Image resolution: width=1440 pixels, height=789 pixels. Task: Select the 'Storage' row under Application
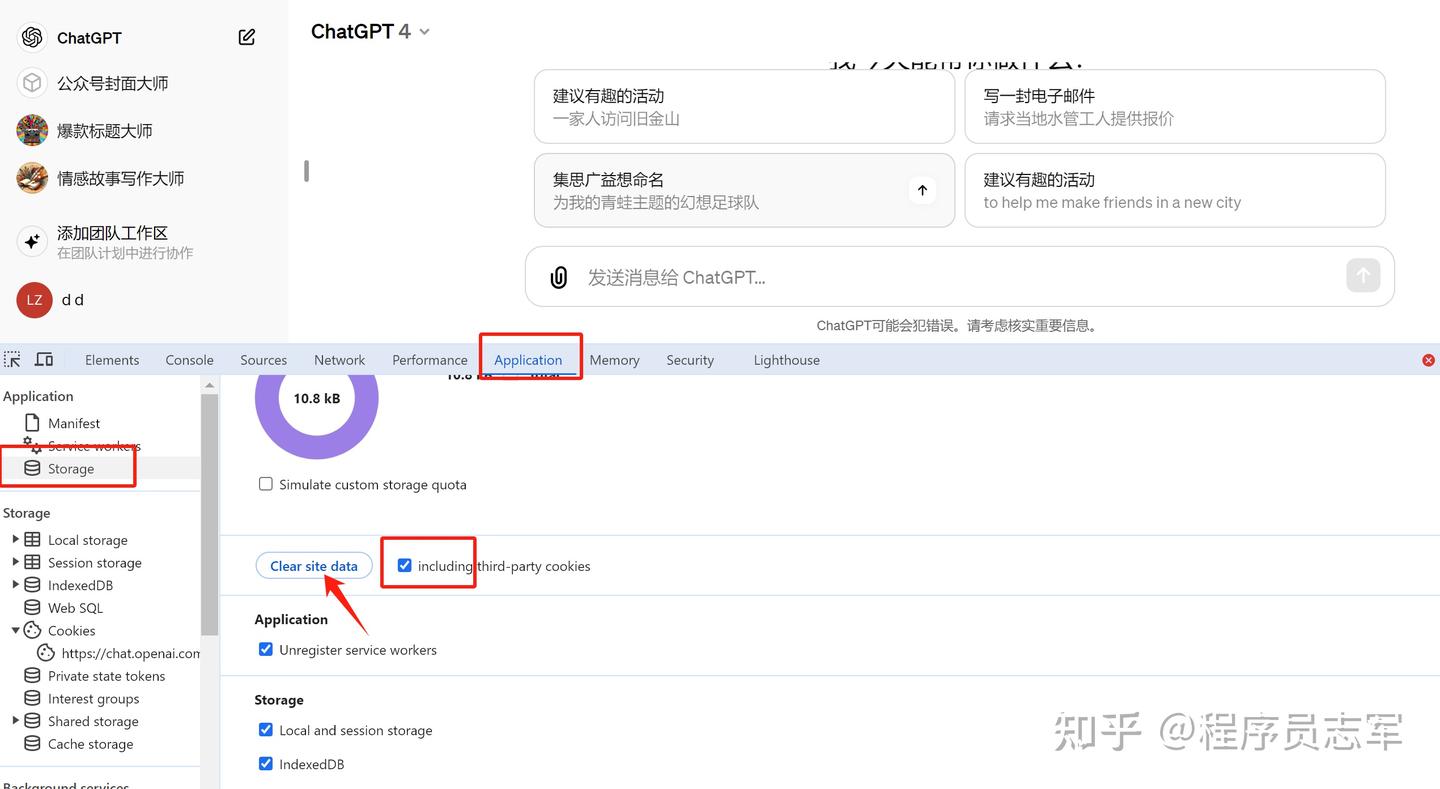click(x=100, y=468)
